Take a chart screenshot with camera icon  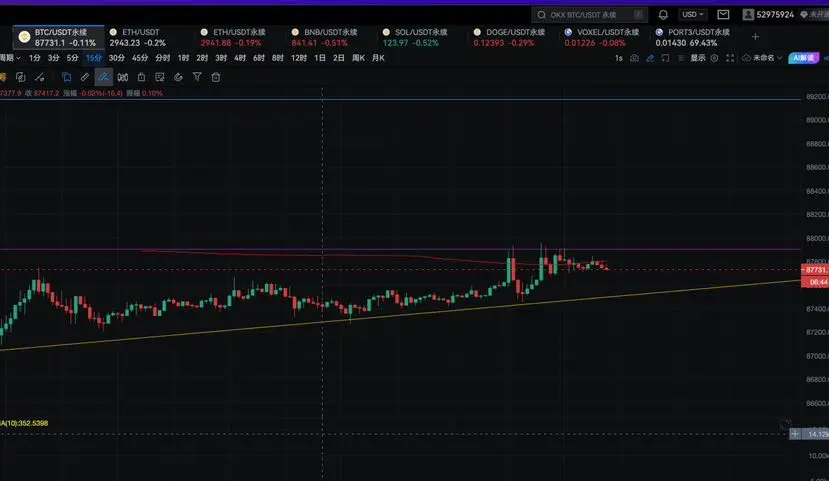tap(634, 58)
